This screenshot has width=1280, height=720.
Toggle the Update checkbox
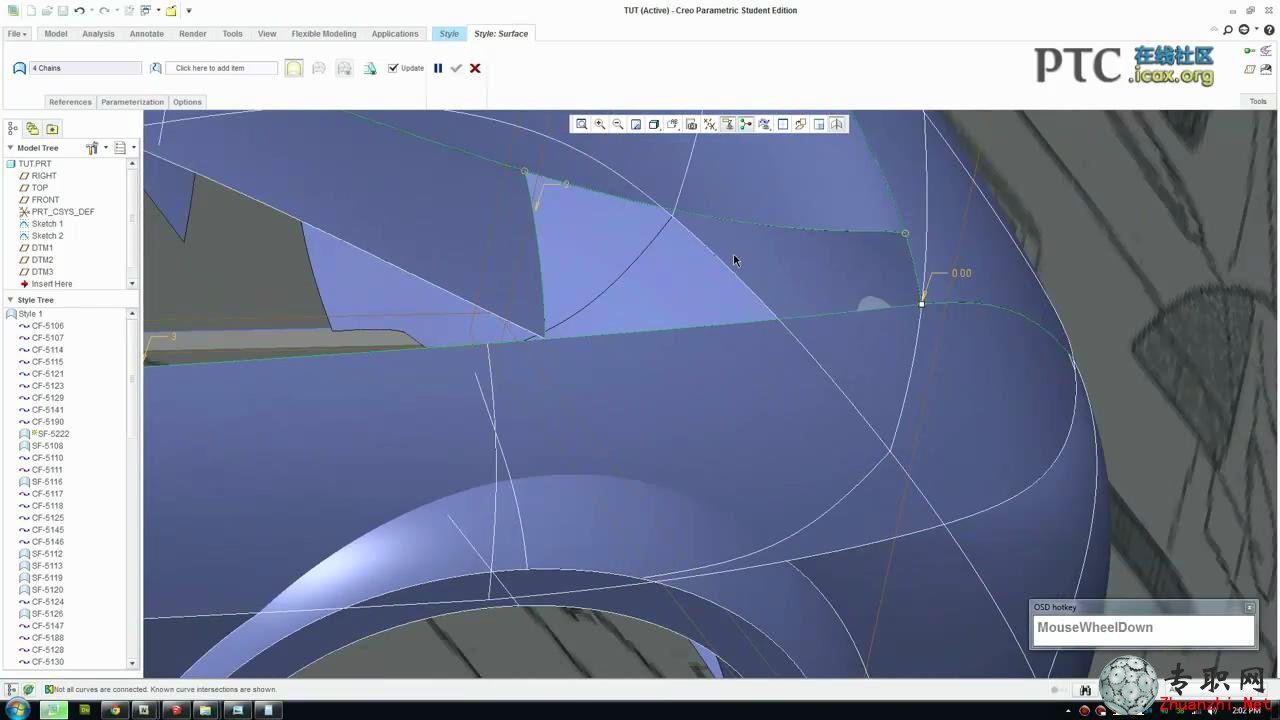pyautogui.click(x=393, y=68)
